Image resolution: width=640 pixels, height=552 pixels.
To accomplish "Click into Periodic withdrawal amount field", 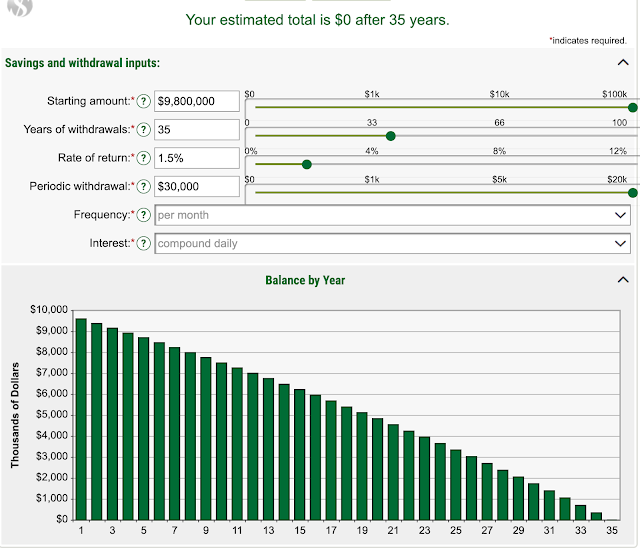I will pyautogui.click(x=197, y=187).
